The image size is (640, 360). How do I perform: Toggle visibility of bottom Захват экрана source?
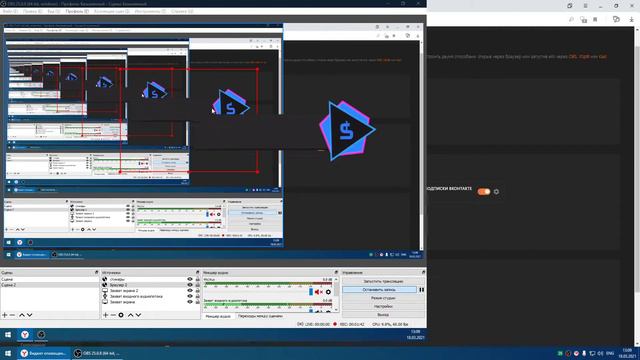point(190,302)
